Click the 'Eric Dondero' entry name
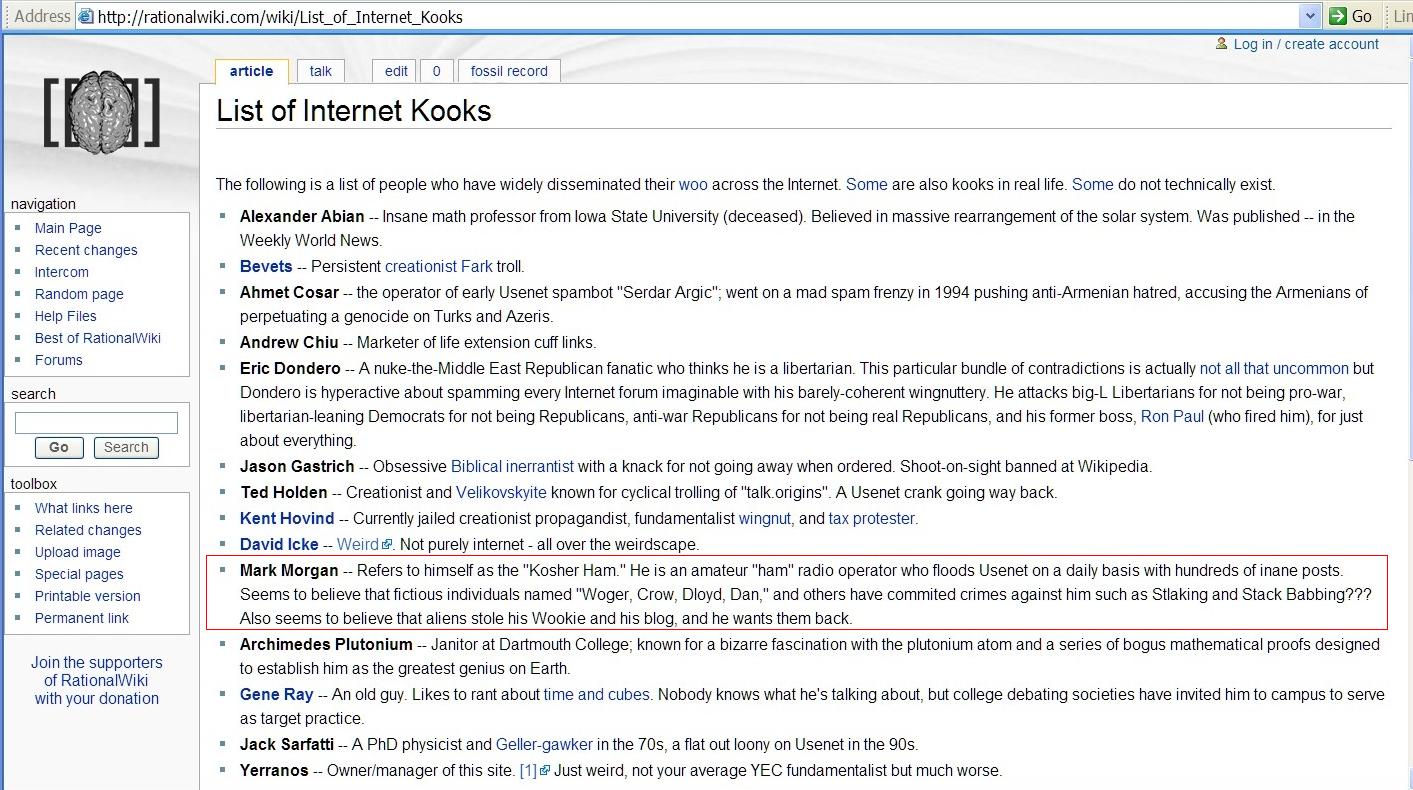Viewport: 1413px width, 790px height. coord(290,368)
